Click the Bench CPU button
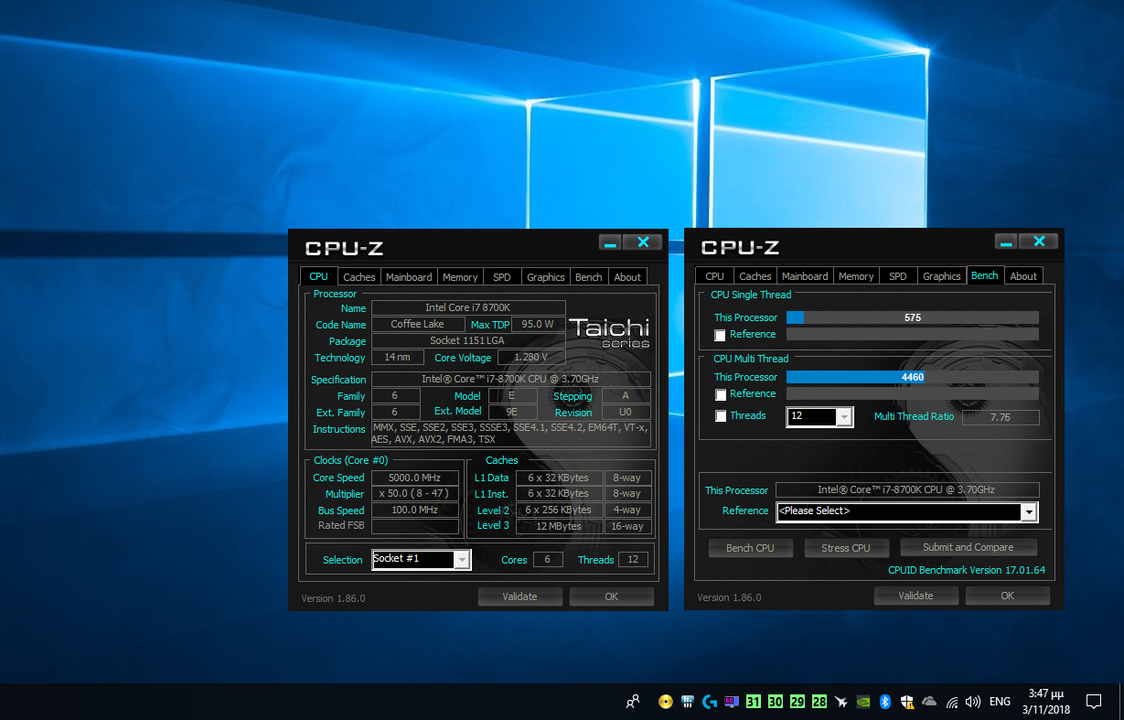The height and width of the screenshot is (720, 1124). pyautogui.click(x=750, y=548)
